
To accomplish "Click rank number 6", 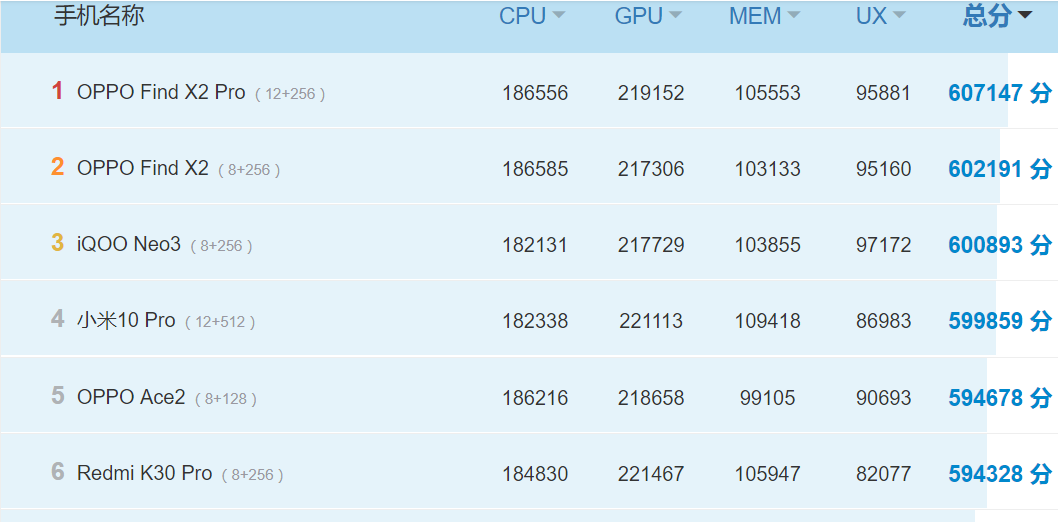I will (x=58, y=471).
